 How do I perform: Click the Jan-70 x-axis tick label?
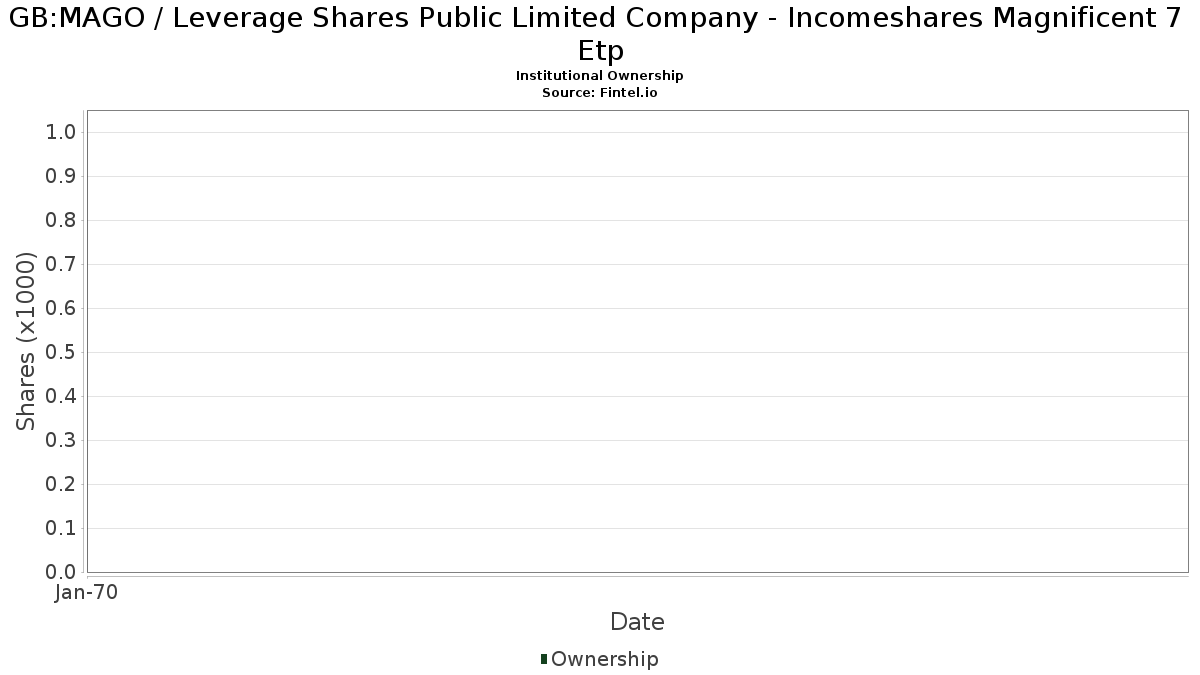pos(87,593)
